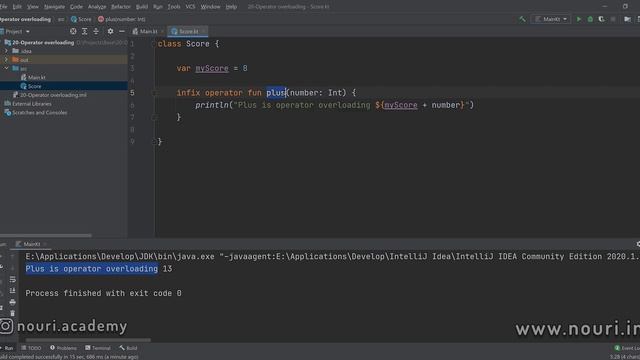Hide the Project panel with minus icon
The width and height of the screenshot is (640, 360).
[x=122, y=31]
